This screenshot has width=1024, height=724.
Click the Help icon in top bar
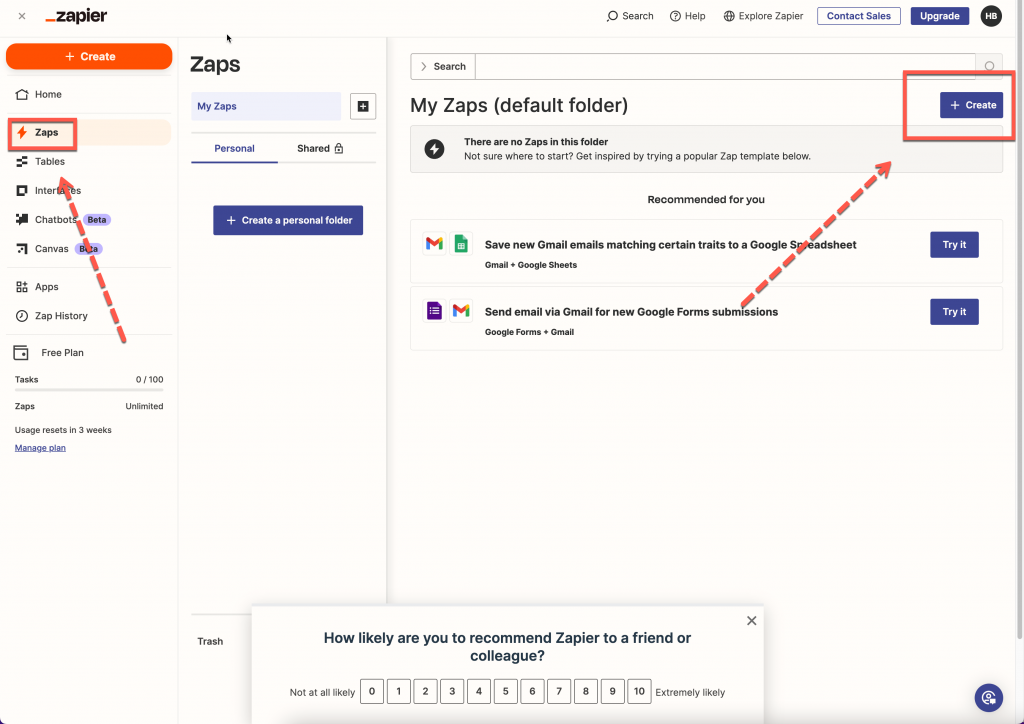coord(676,16)
